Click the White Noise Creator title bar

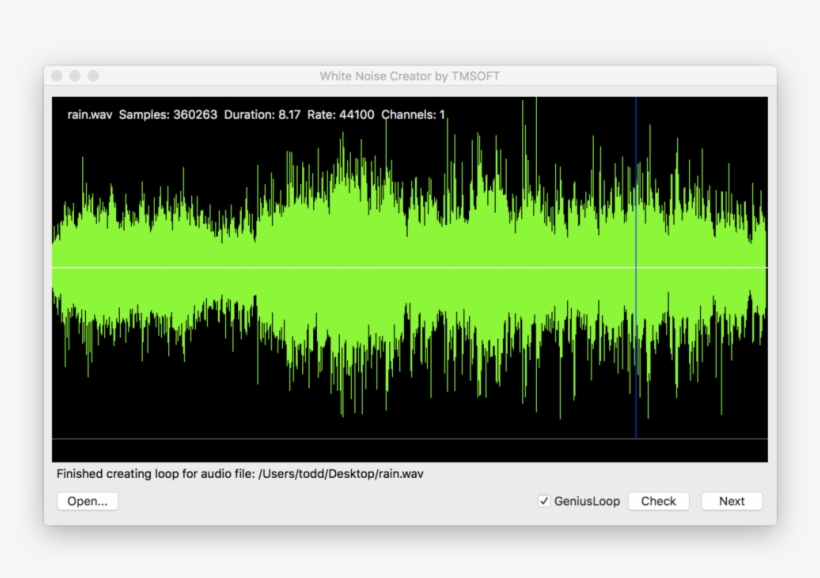(x=410, y=75)
